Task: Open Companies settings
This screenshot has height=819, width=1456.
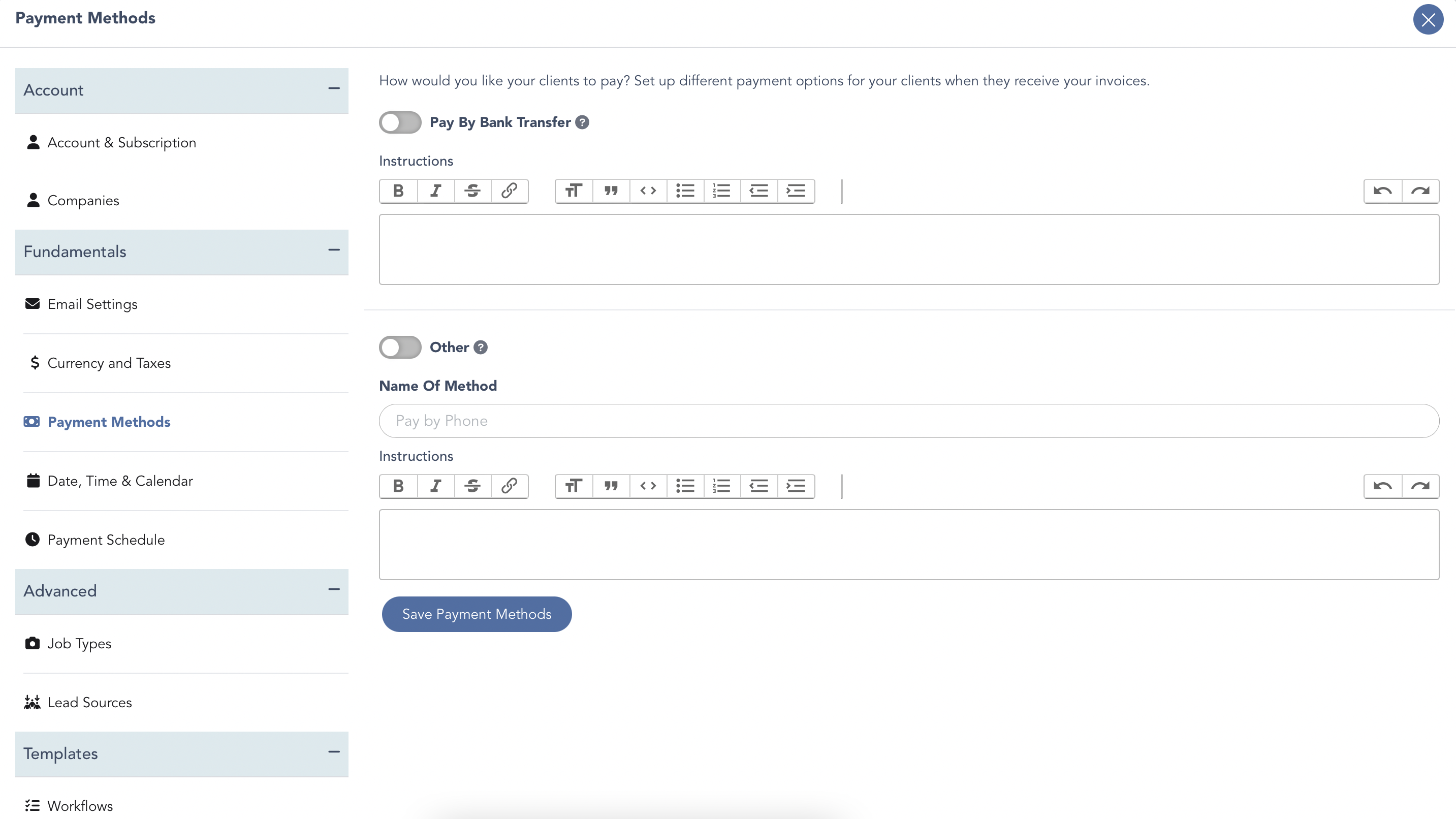Action: tap(72, 201)
